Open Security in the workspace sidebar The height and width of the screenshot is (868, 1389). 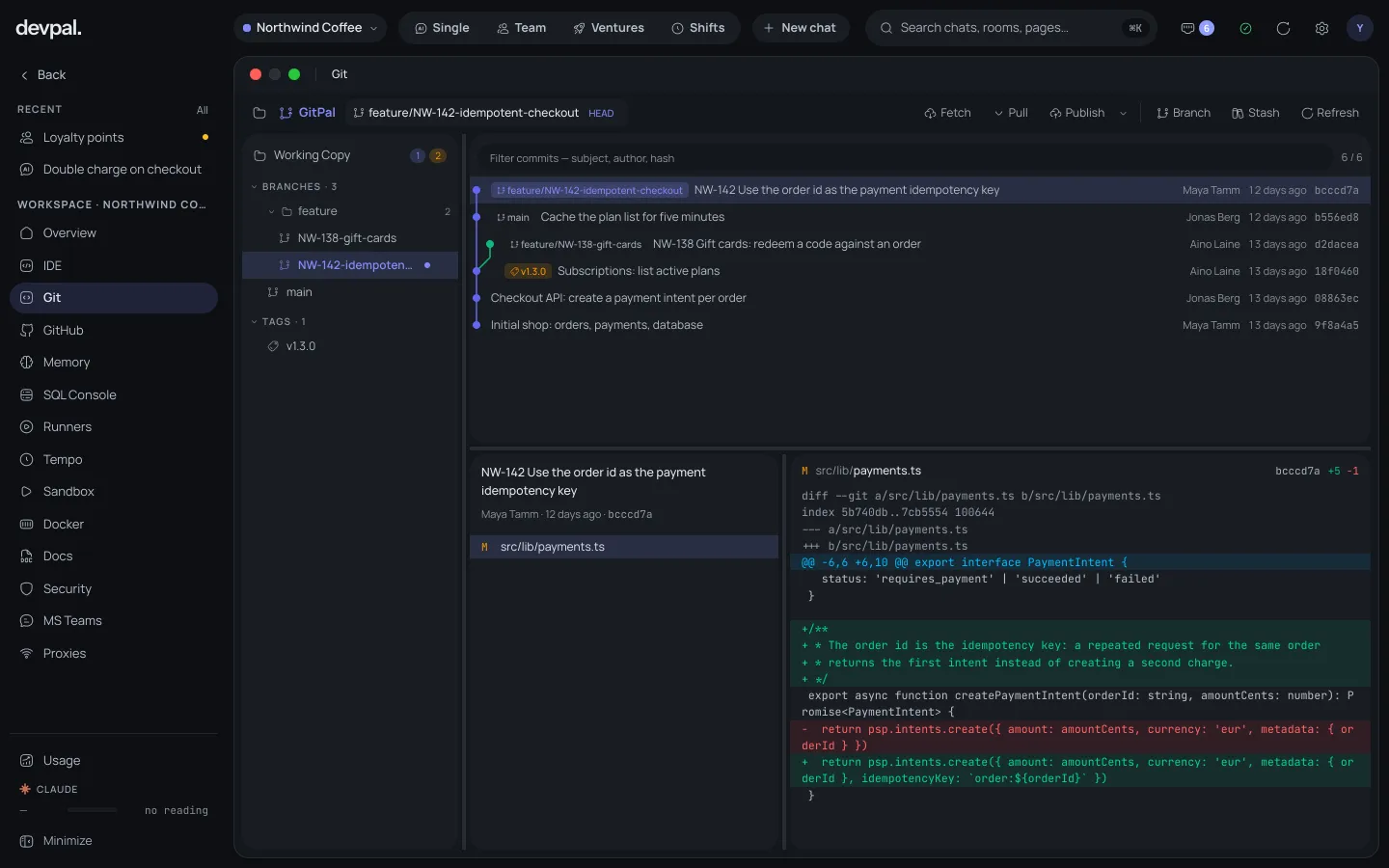click(114, 588)
